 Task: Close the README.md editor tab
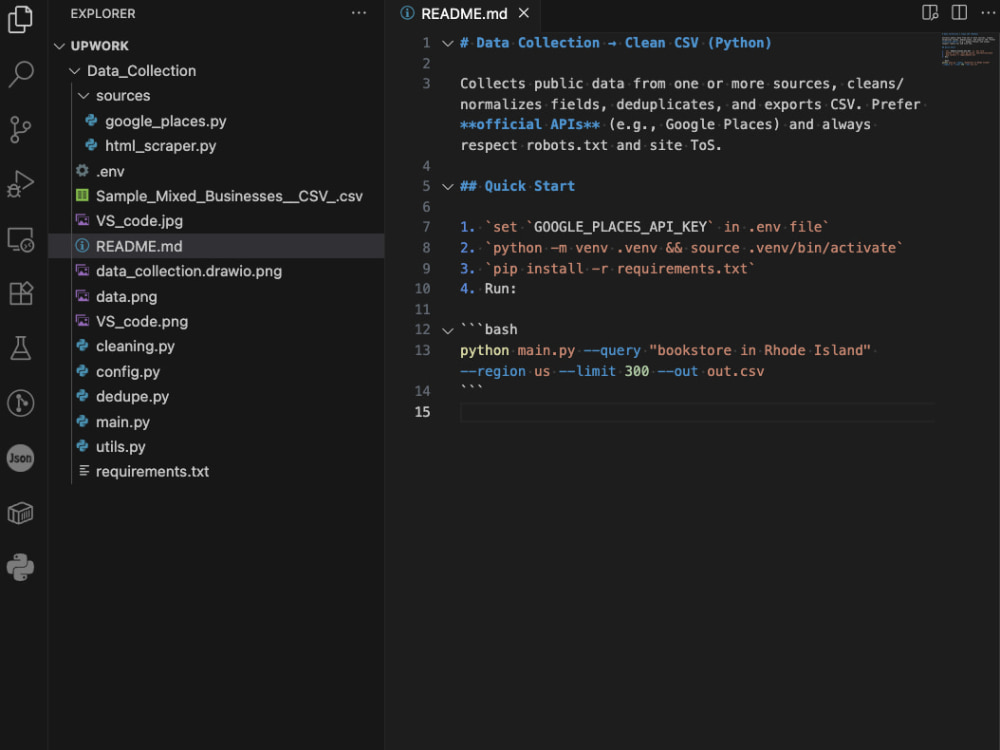[524, 13]
